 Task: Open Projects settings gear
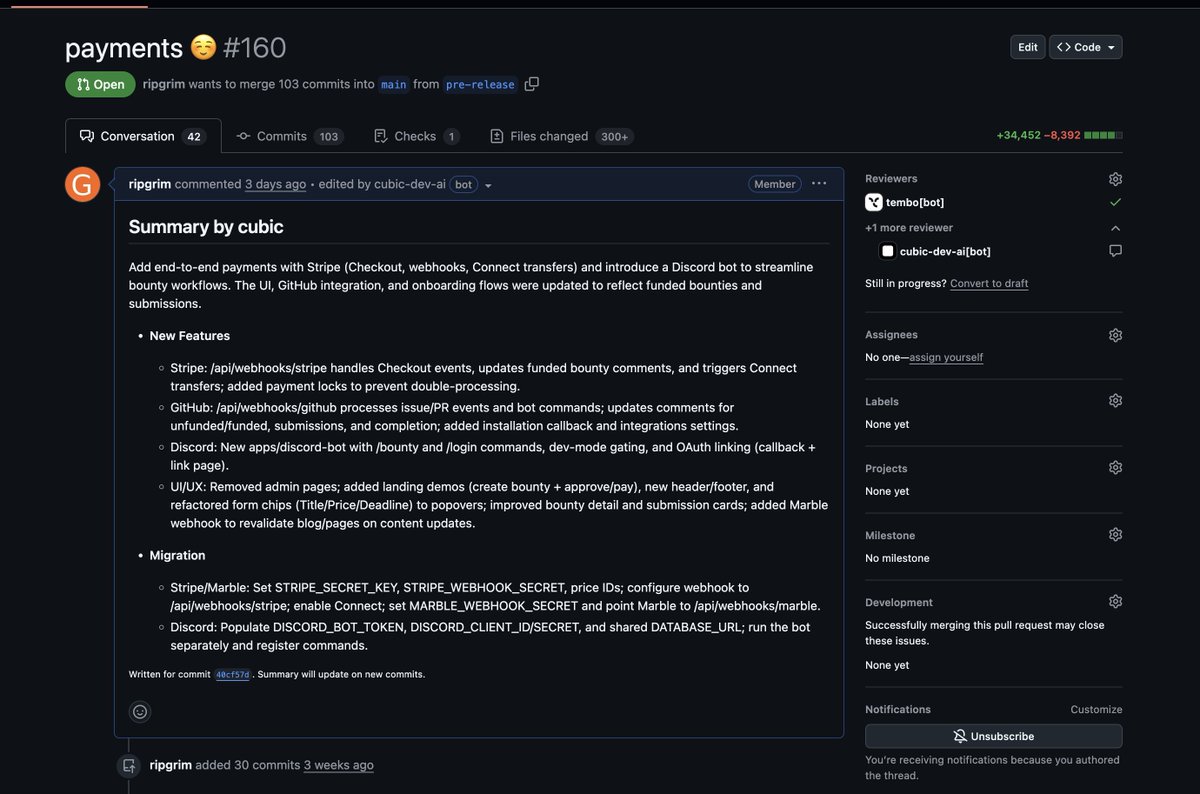point(1115,468)
